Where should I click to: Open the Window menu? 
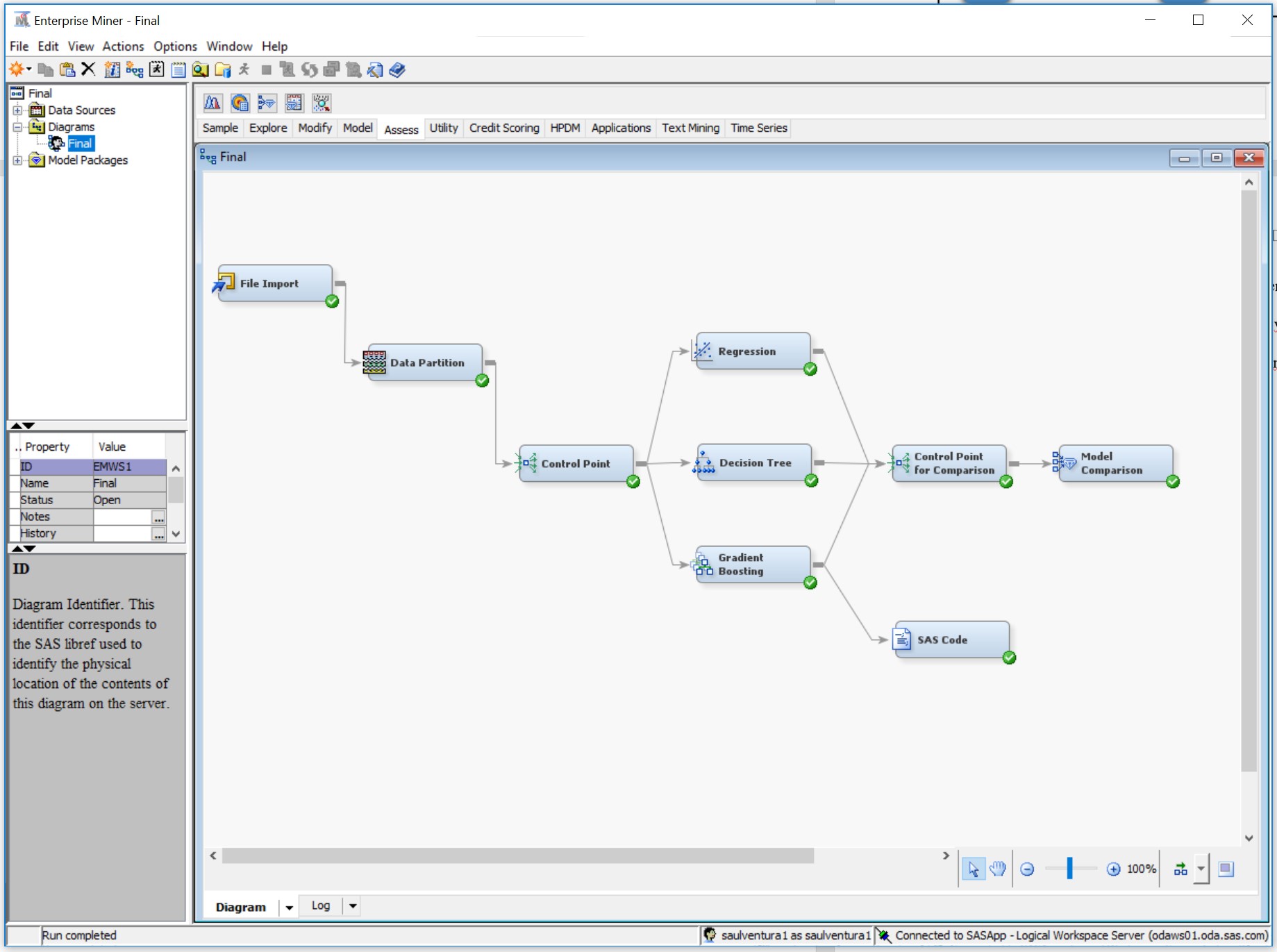tap(229, 47)
